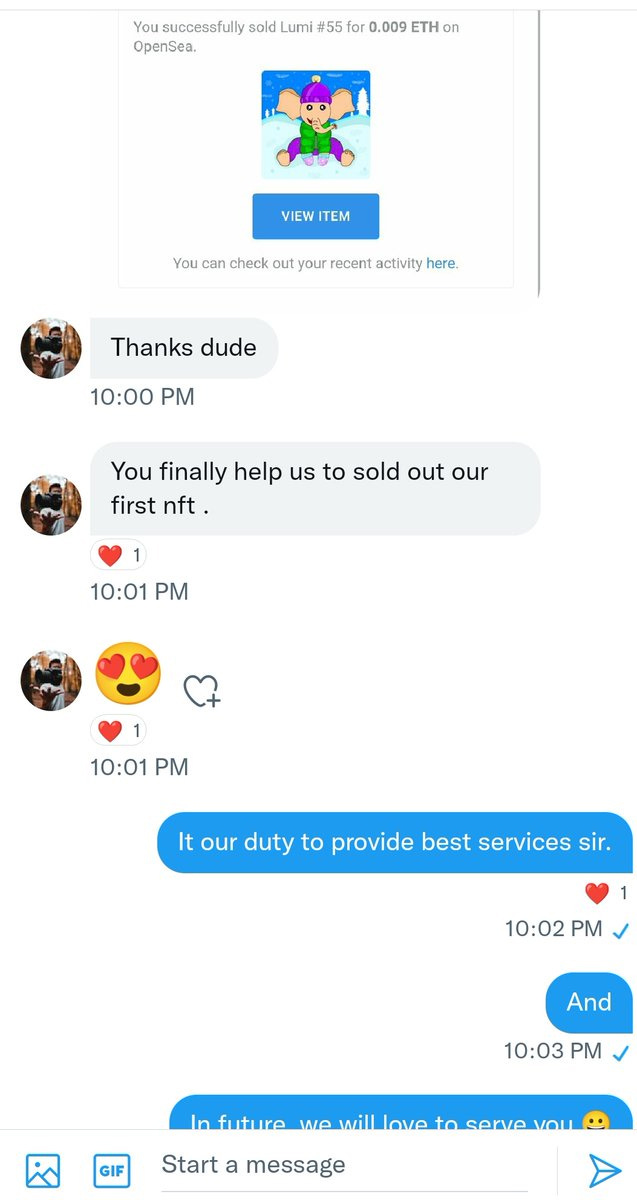
Task: Open the "here" recent activity link
Action: pyautogui.click(x=441, y=263)
